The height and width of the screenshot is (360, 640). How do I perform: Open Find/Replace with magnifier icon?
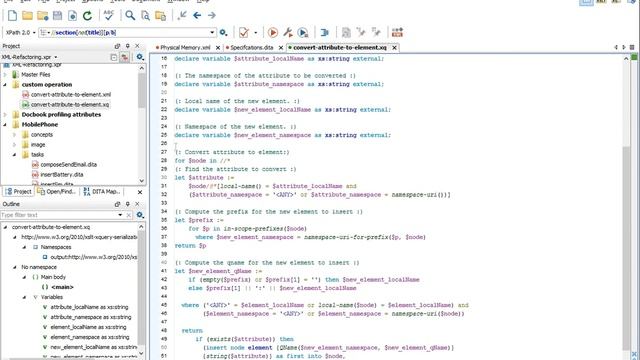tap(130, 16)
